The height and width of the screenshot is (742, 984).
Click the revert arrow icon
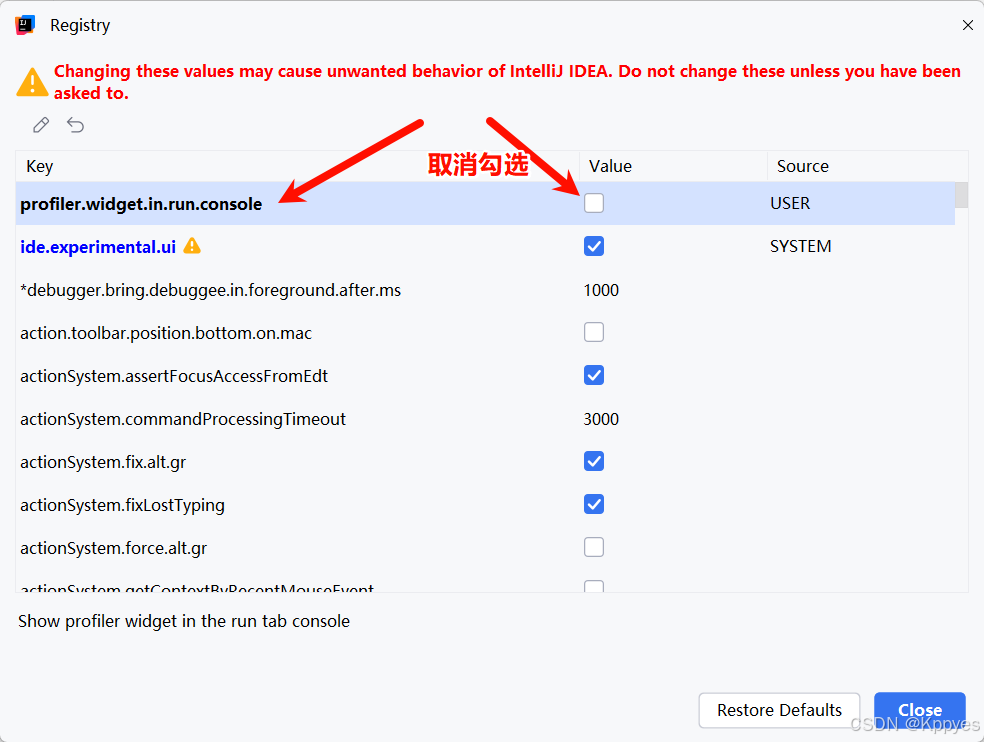click(75, 125)
